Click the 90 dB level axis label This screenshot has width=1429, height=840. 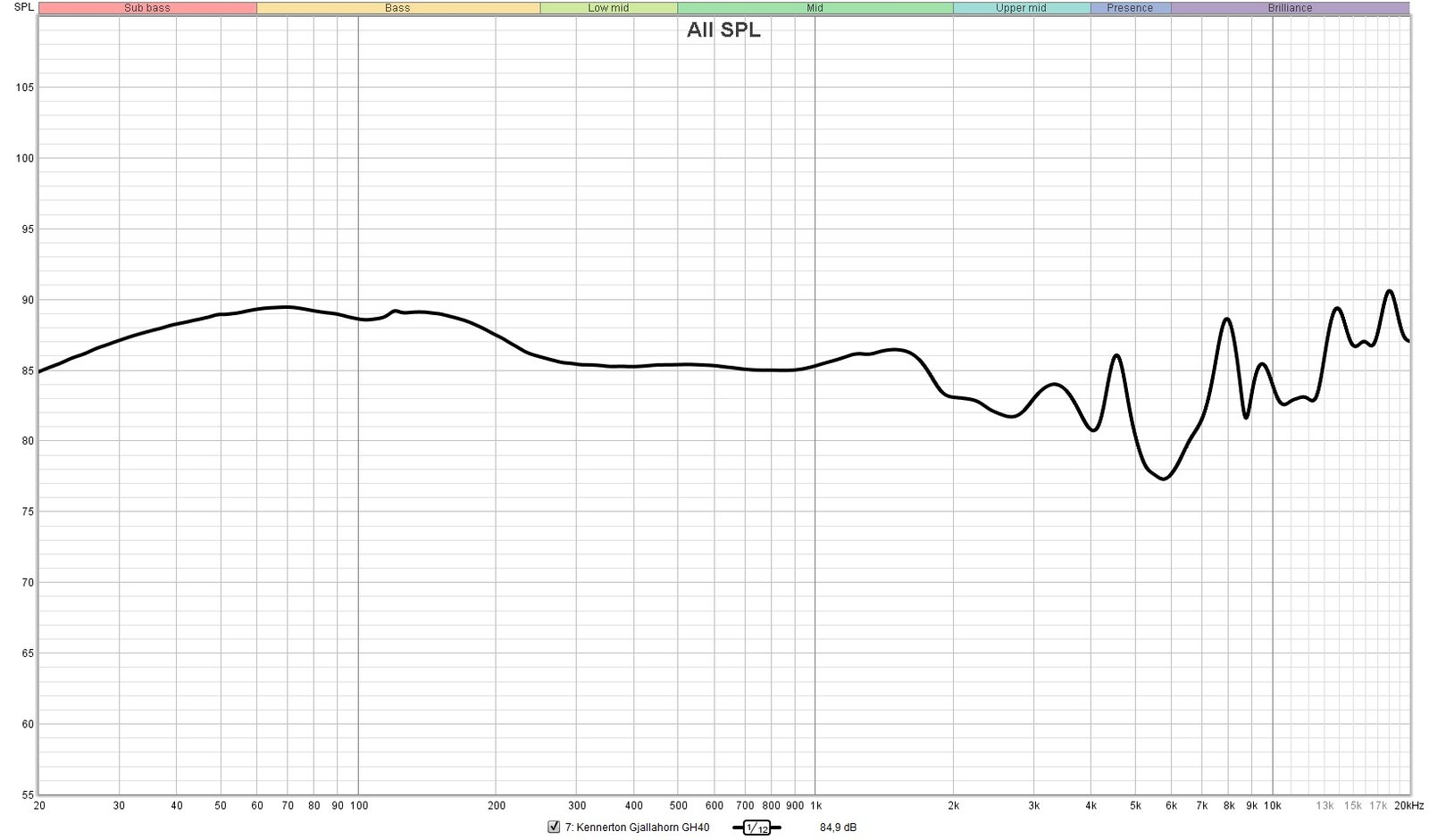click(27, 300)
